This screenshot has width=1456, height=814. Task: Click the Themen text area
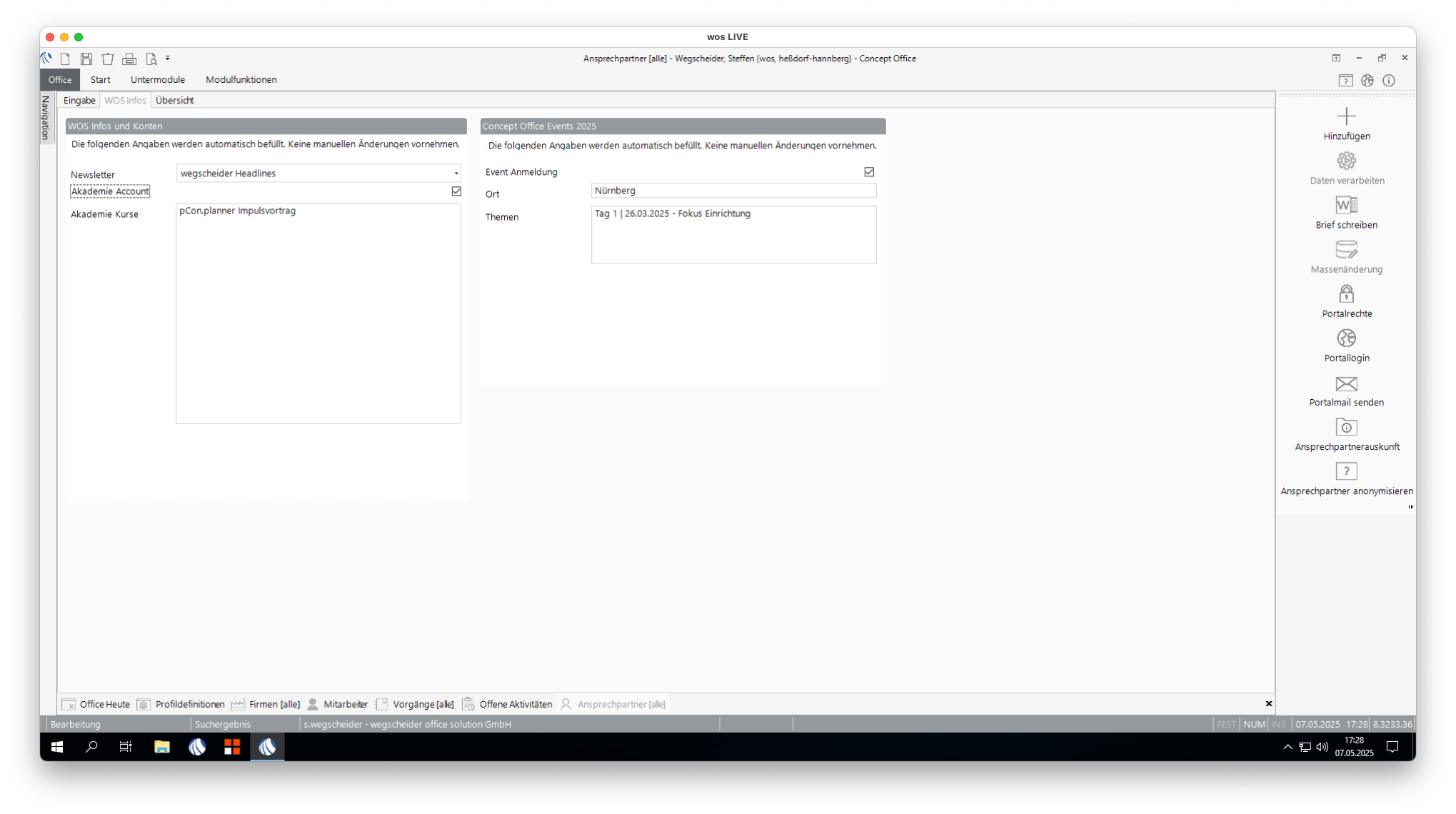tap(733, 235)
